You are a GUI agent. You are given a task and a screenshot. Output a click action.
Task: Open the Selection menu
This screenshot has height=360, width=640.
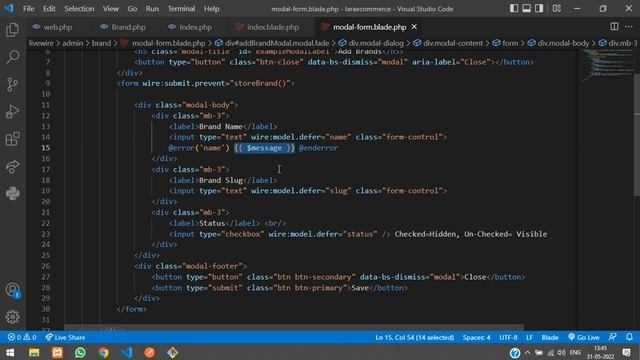[79, 9]
